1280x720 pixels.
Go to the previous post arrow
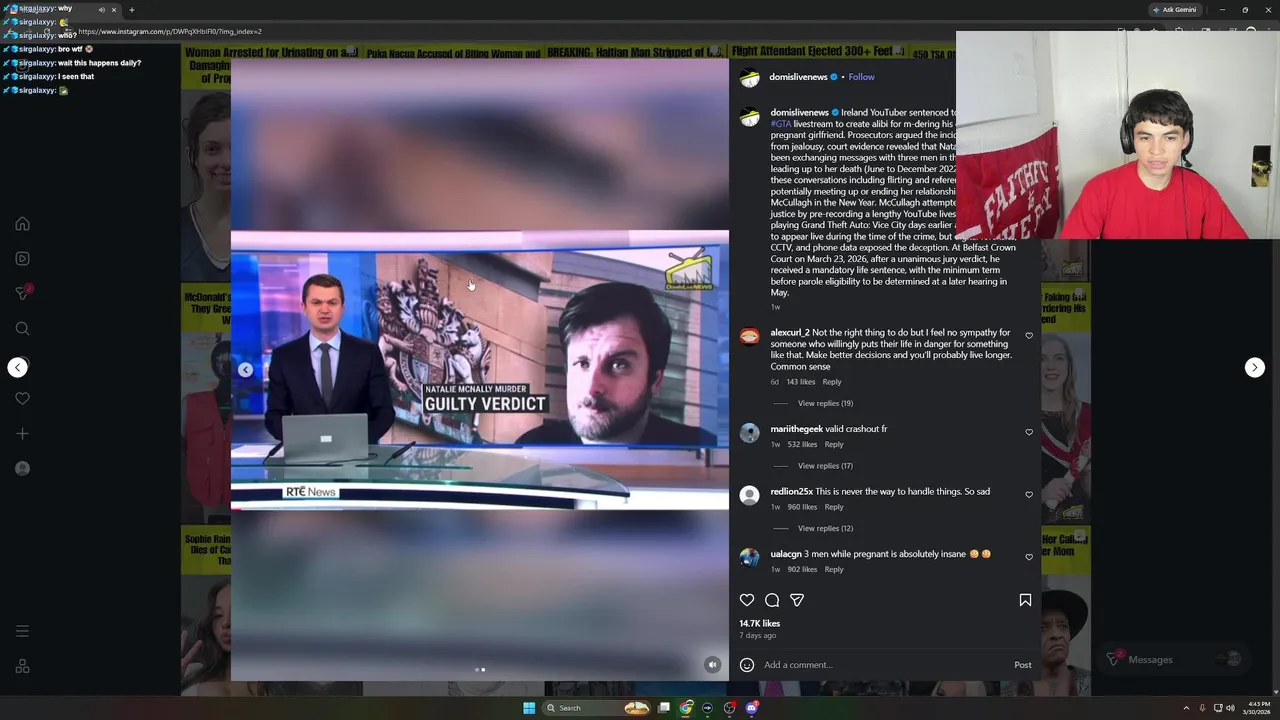(x=17, y=367)
